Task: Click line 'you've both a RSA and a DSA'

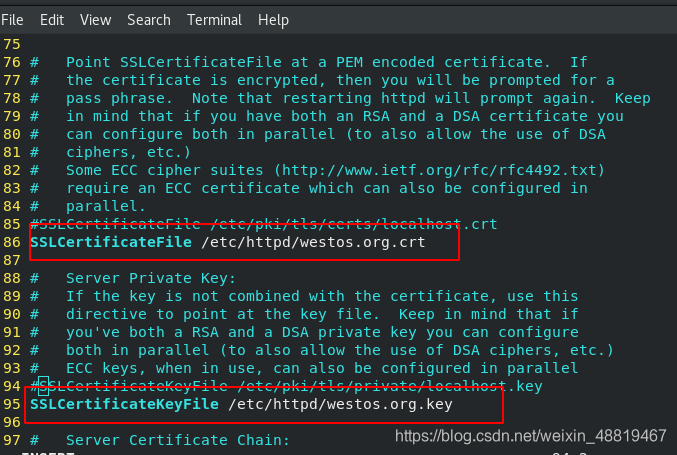Action: point(304,332)
